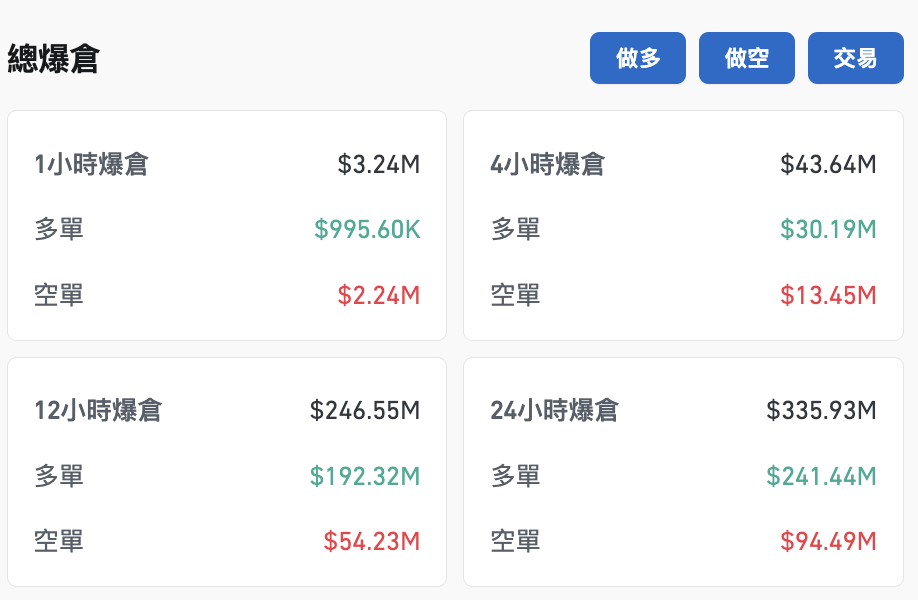918x600 pixels.
Task: Click the green $995.60K long value
Action: click(x=367, y=230)
